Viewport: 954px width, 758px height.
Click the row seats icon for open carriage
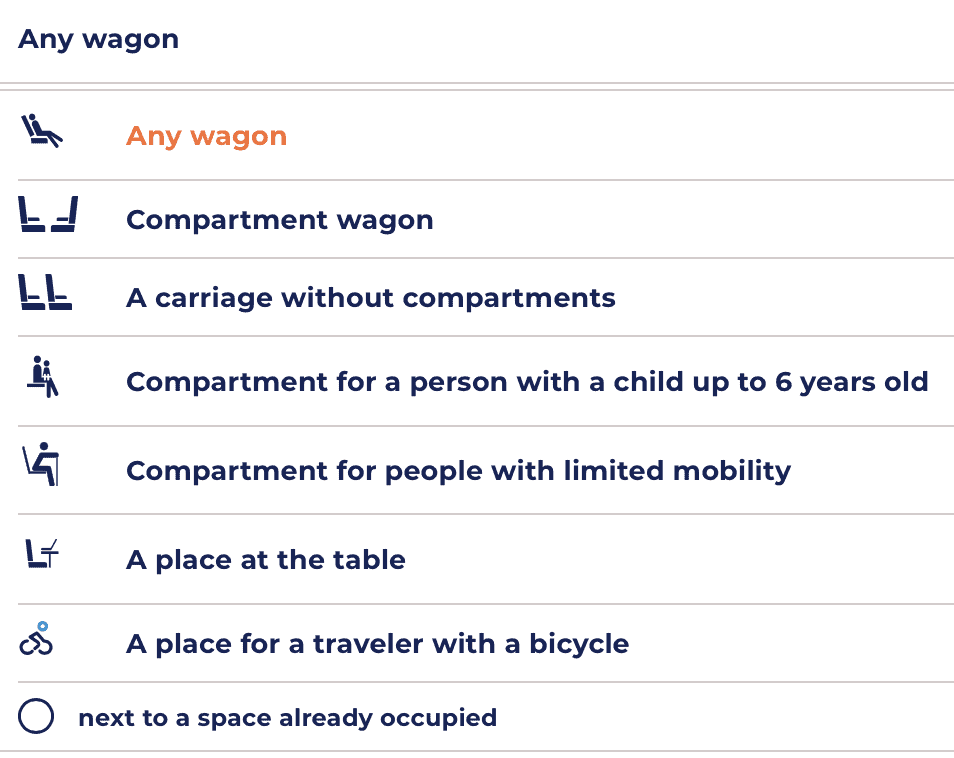click(x=46, y=294)
